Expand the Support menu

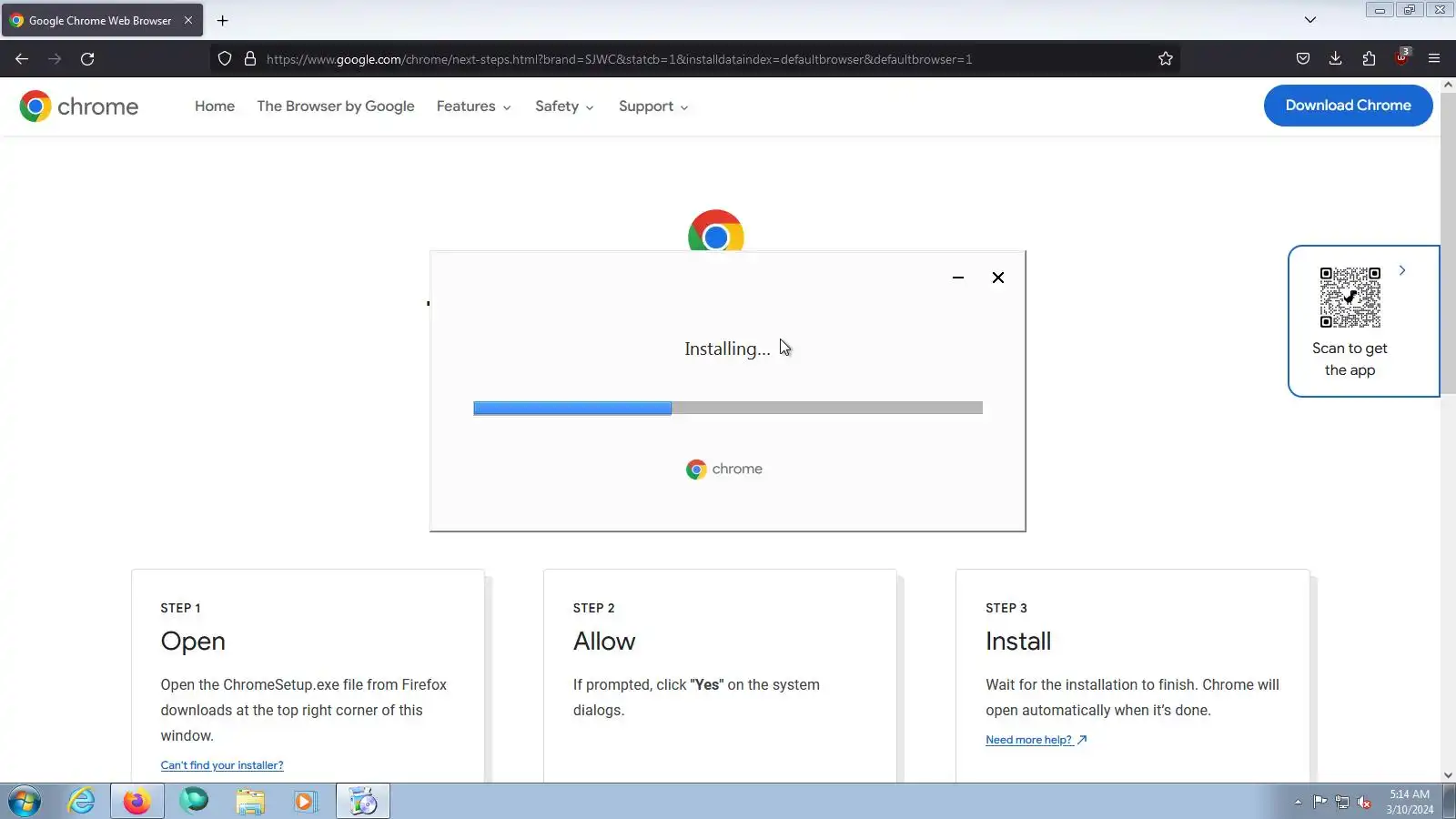(x=653, y=106)
